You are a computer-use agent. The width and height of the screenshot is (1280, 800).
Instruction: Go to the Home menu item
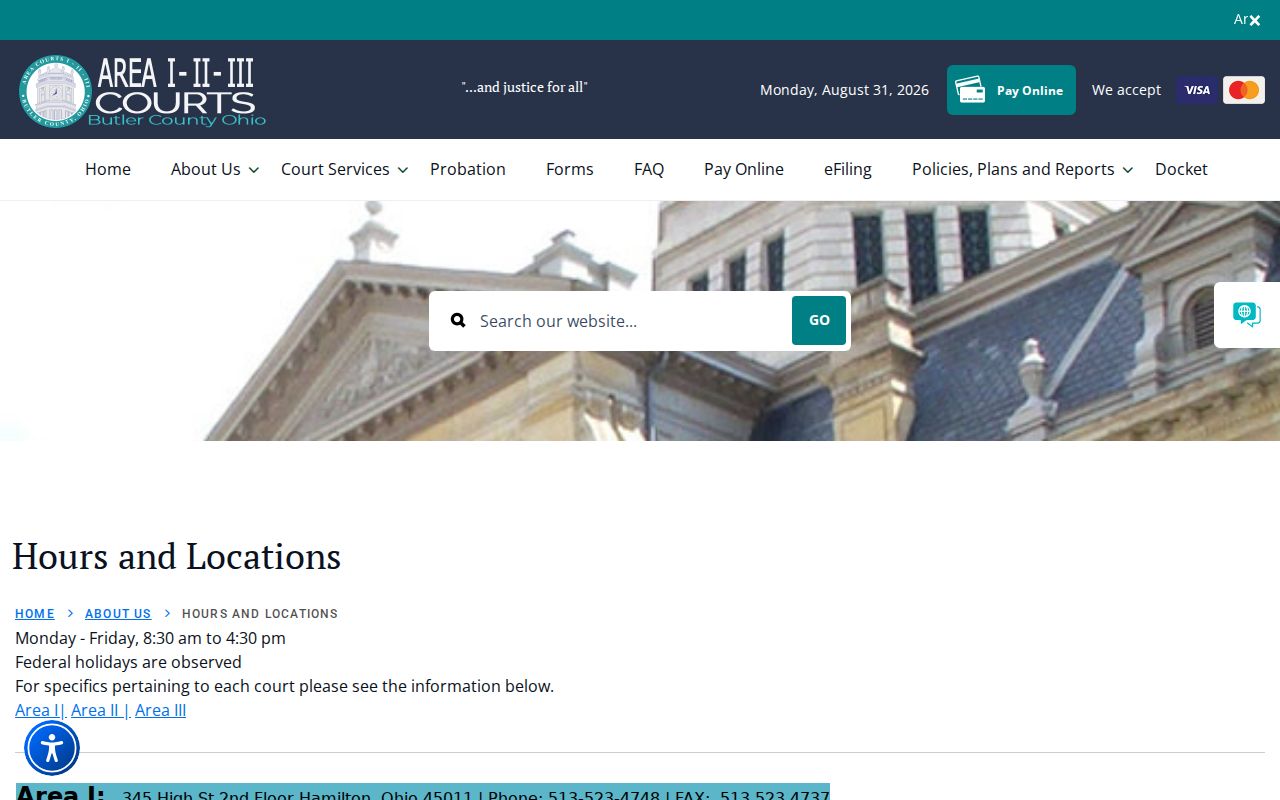coord(108,169)
